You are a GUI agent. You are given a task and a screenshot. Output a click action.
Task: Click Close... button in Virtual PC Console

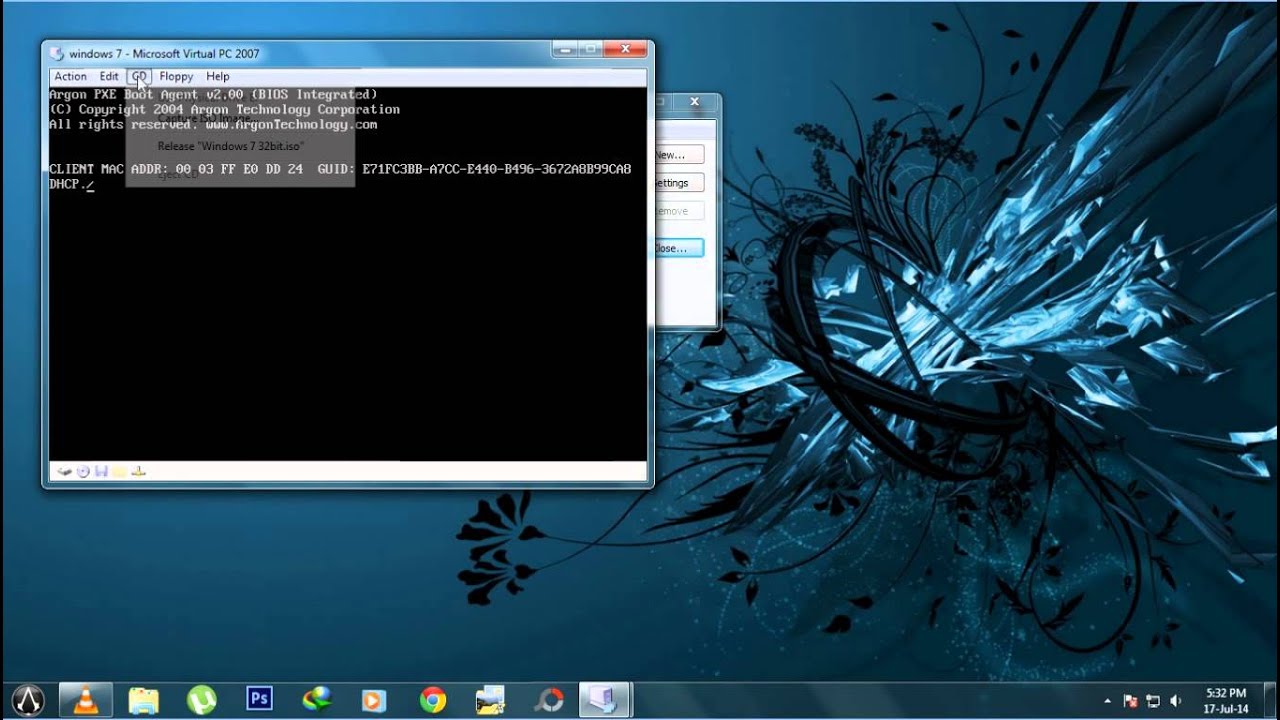click(x=679, y=248)
